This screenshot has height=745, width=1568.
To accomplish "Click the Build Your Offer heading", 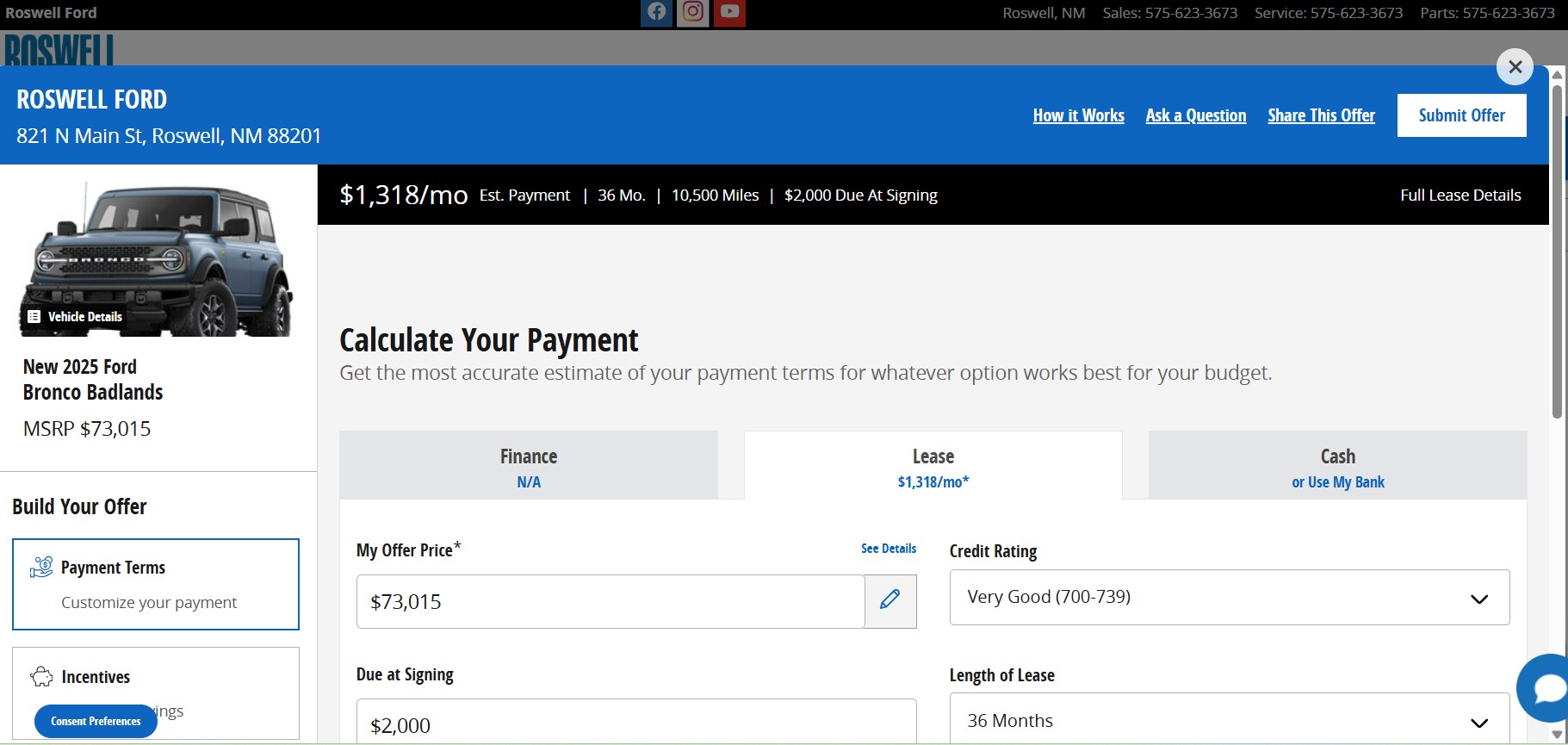I will 79,506.
